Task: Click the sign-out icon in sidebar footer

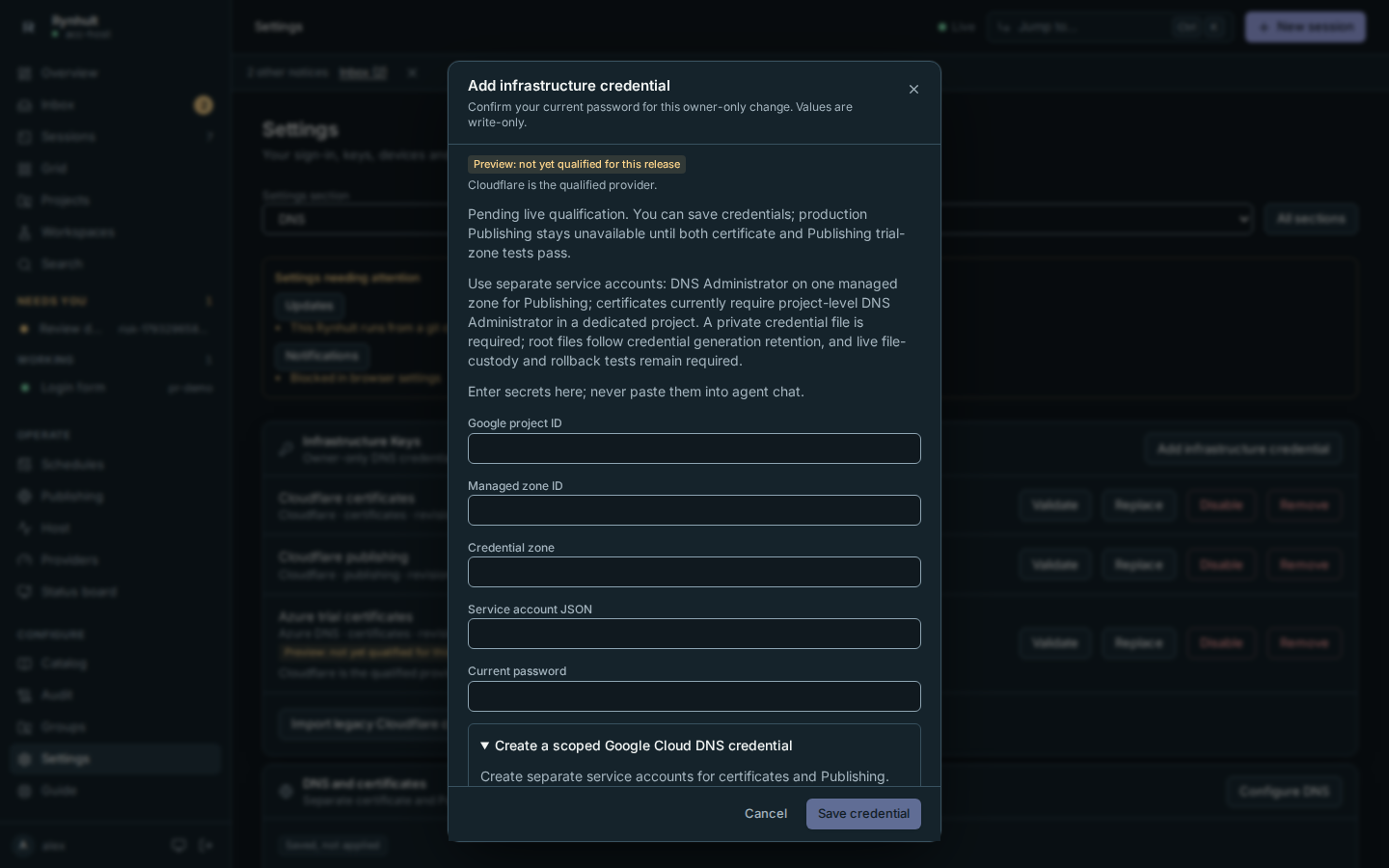Action: 205,846
